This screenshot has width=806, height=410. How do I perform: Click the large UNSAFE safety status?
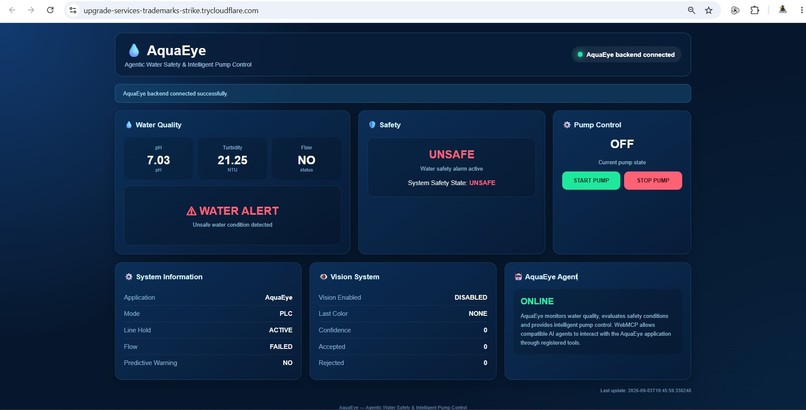point(451,154)
